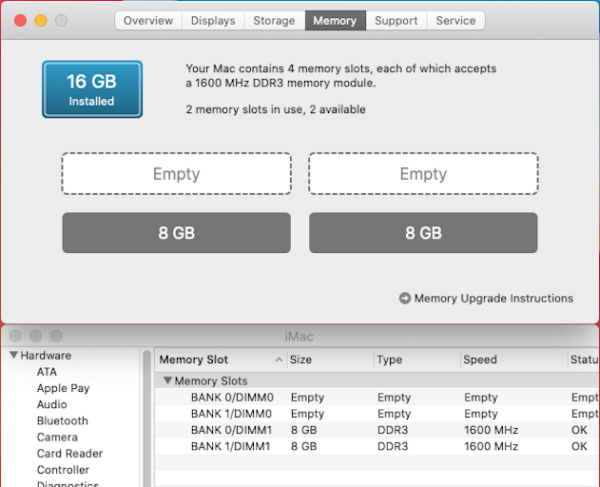Click 1600 MHz speed in BANK 1/DIMM1 row
Image resolution: width=600 pixels, height=487 pixels.
click(491, 446)
